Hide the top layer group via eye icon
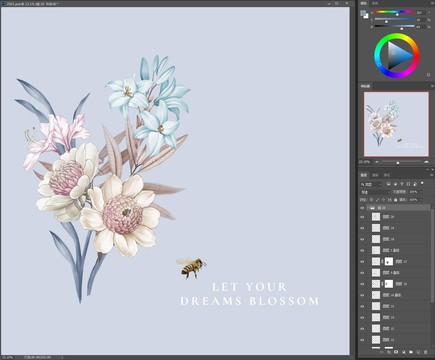This screenshot has height=360, width=435. click(362, 208)
